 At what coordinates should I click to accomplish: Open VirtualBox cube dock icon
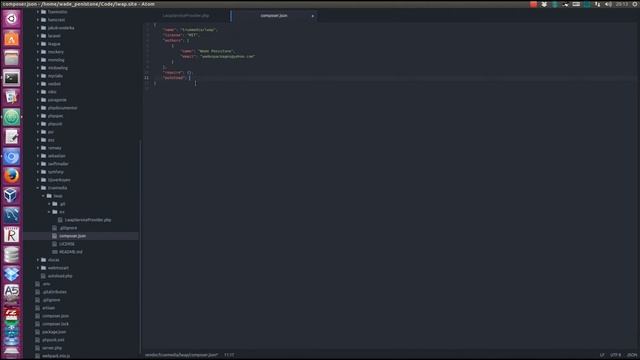point(11,196)
